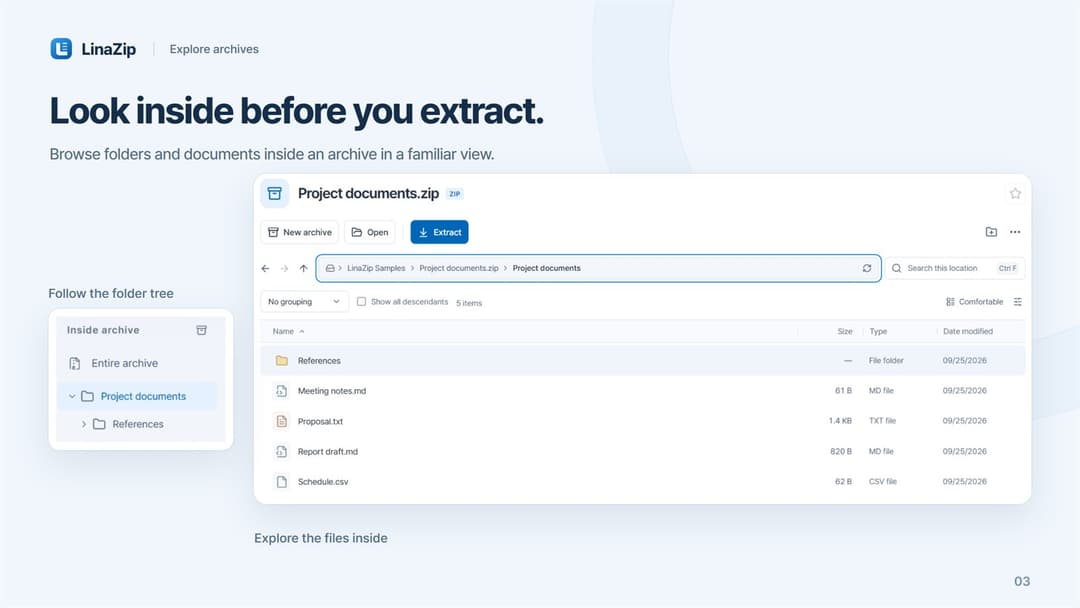Click the LinaZip logo icon

click(61, 49)
